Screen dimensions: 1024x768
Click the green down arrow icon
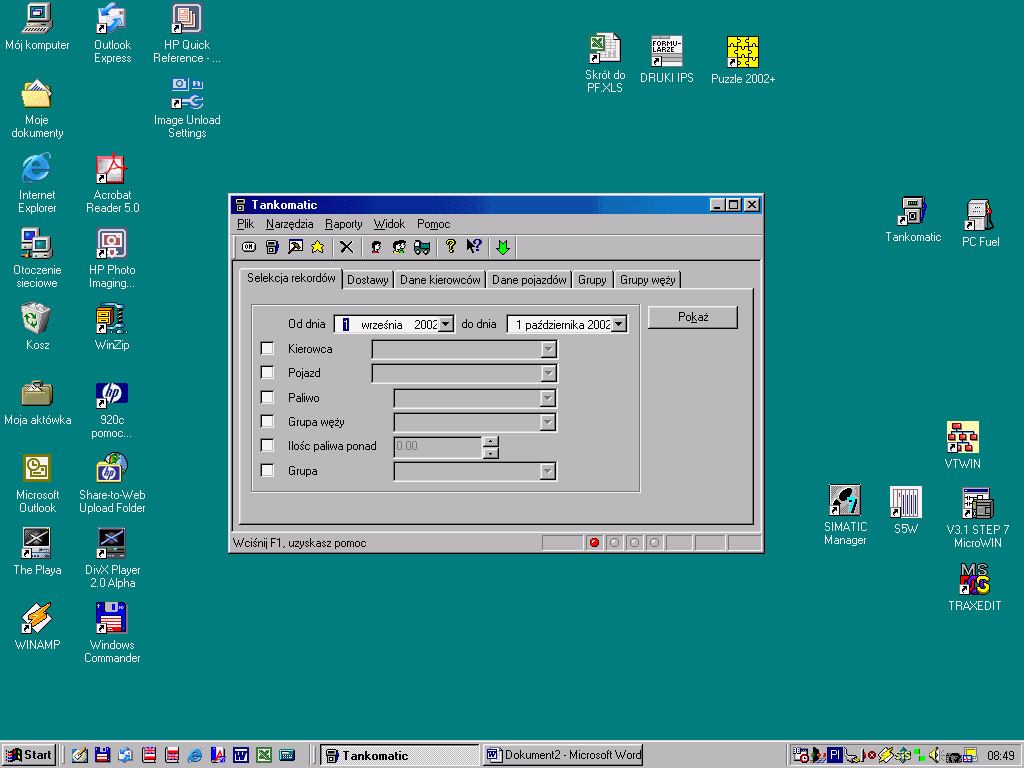pyautogui.click(x=503, y=247)
